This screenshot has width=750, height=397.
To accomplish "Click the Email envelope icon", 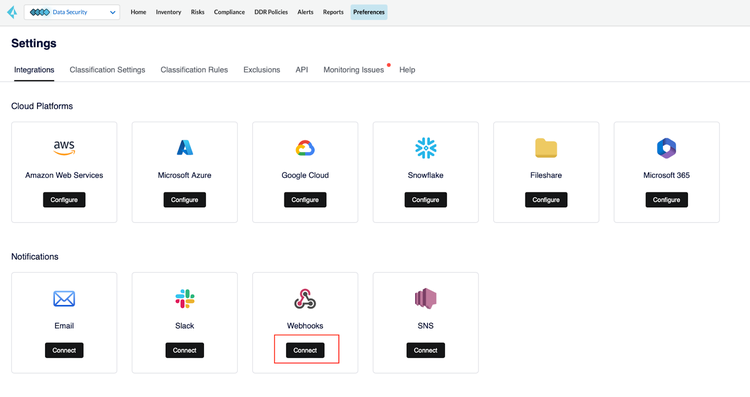I will [x=64, y=298].
